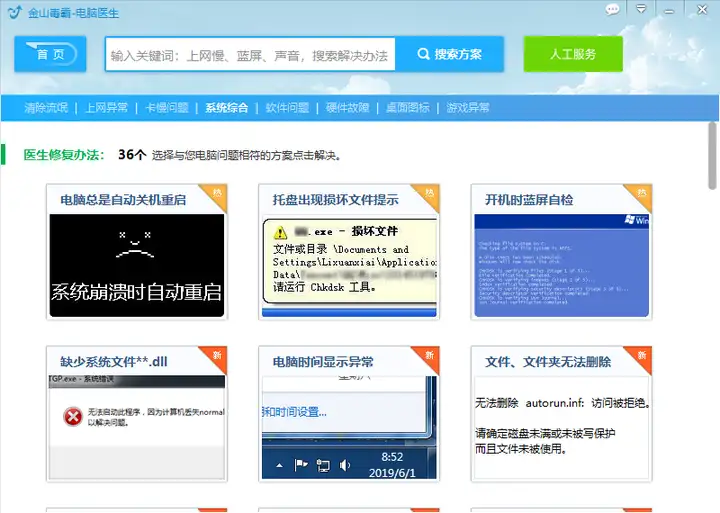The image size is (720, 513).
Task: Minimize the 电脑医生 window
Action: pos(669,11)
